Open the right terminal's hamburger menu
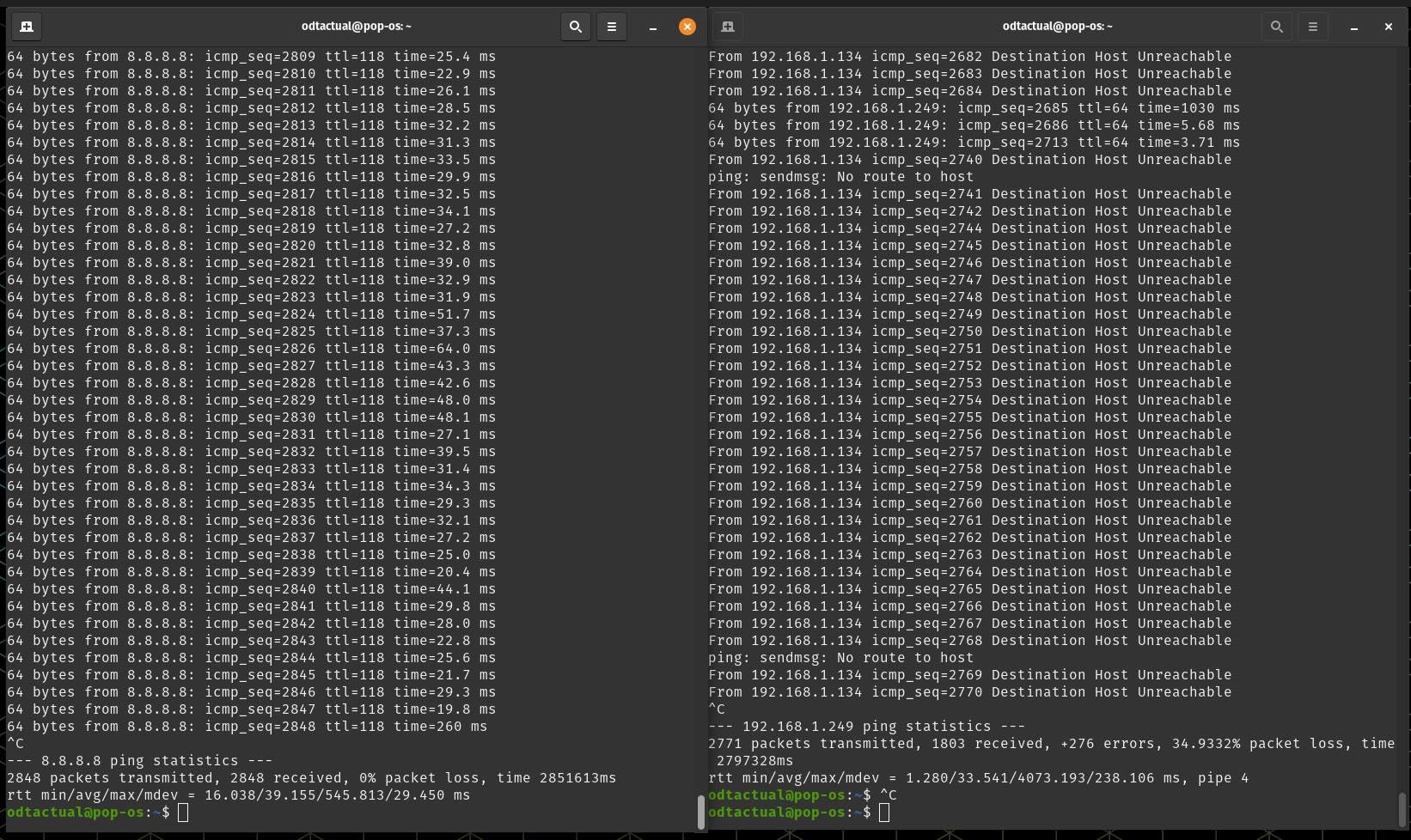 pos(1313,27)
